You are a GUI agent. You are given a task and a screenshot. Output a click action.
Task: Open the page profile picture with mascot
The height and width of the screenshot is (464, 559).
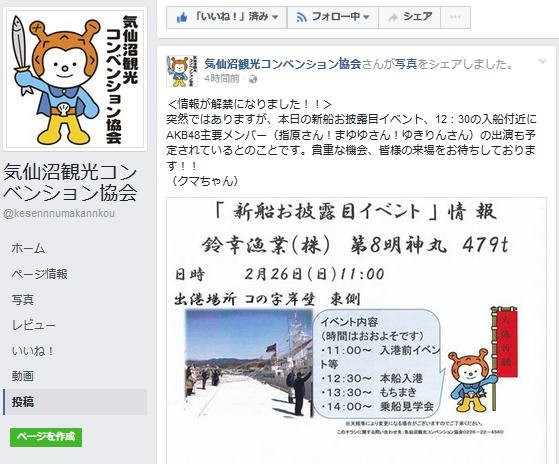tap(75, 79)
